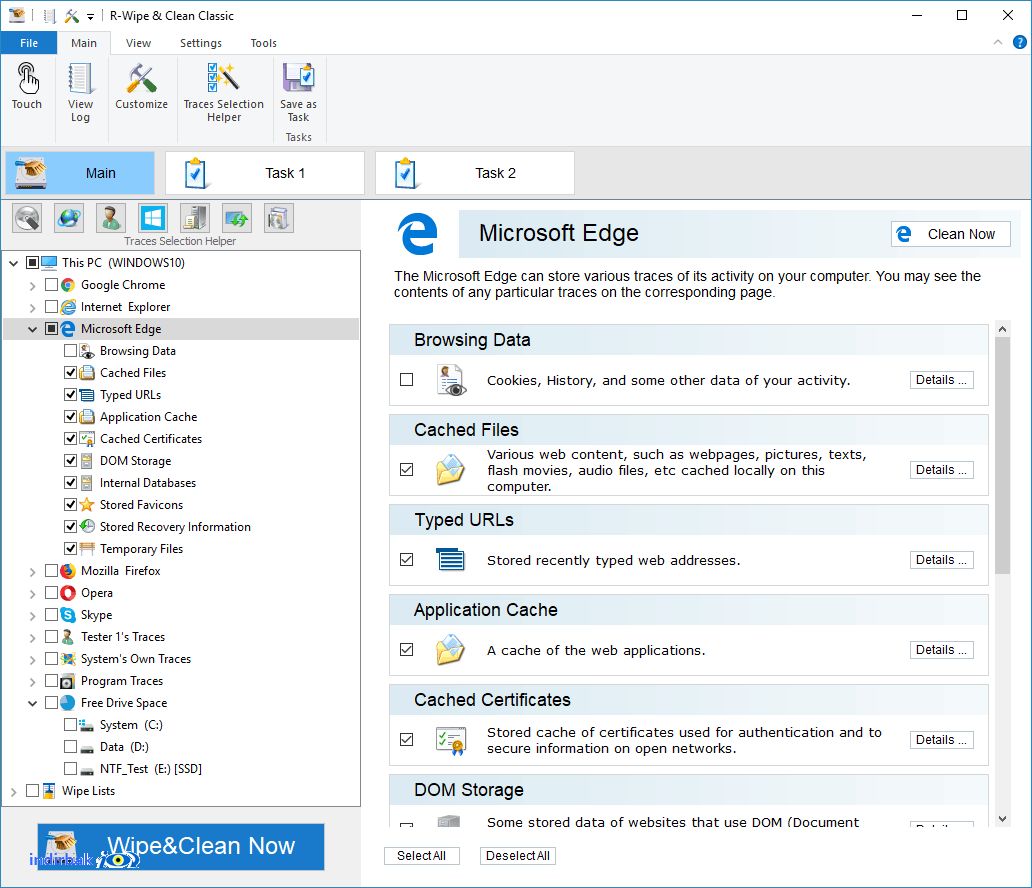Collapse the Microsoft Edge tree node
The height and width of the screenshot is (888, 1032).
tap(32, 329)
